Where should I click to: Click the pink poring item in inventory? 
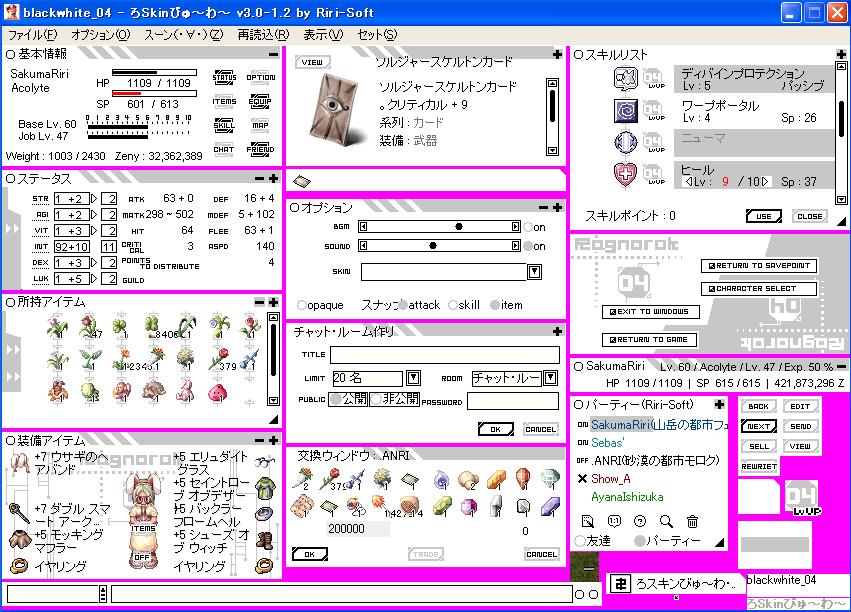(x=218, y=392)
